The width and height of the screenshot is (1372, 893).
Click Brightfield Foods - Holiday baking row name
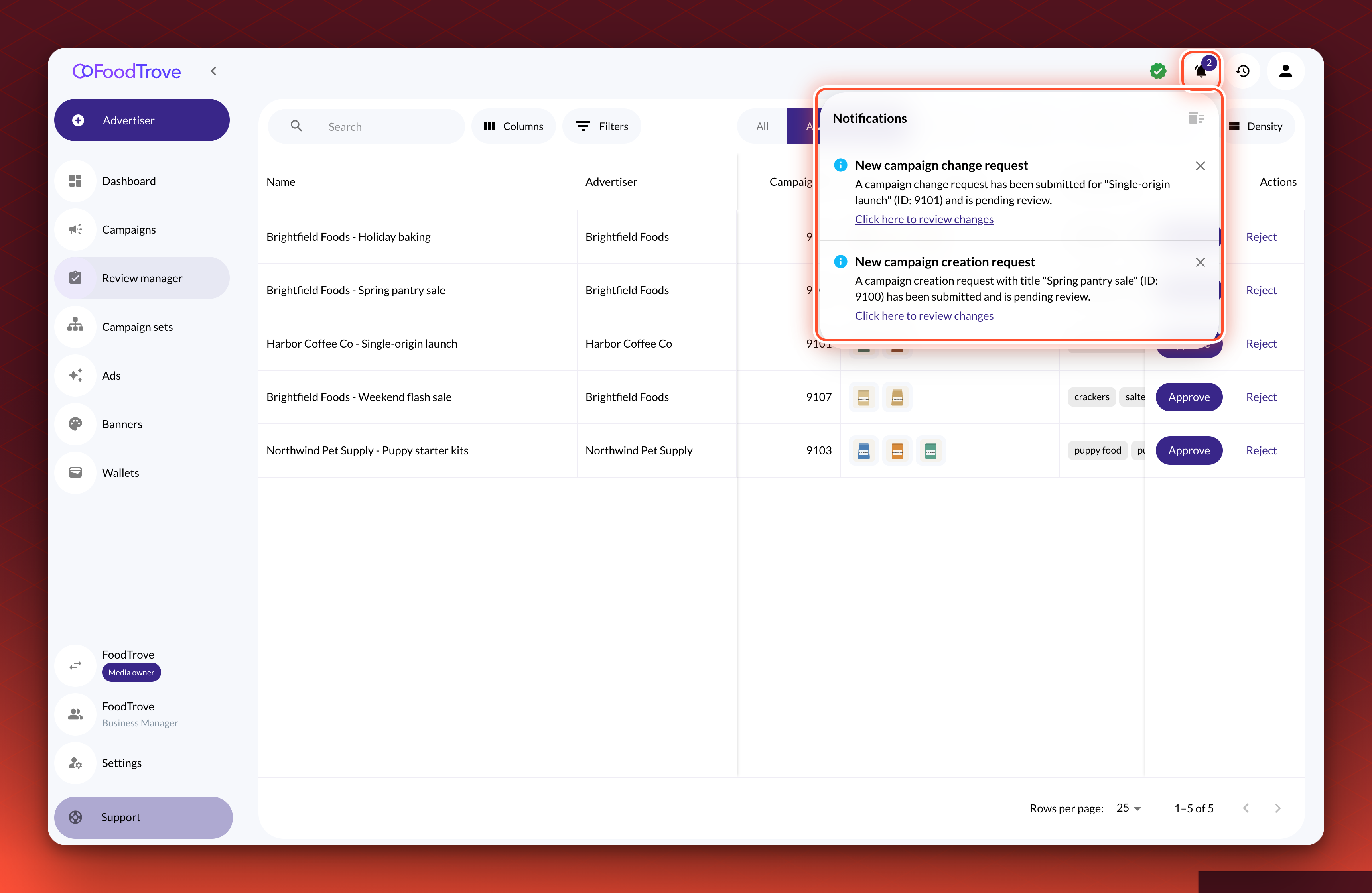(x=348, y=237)
